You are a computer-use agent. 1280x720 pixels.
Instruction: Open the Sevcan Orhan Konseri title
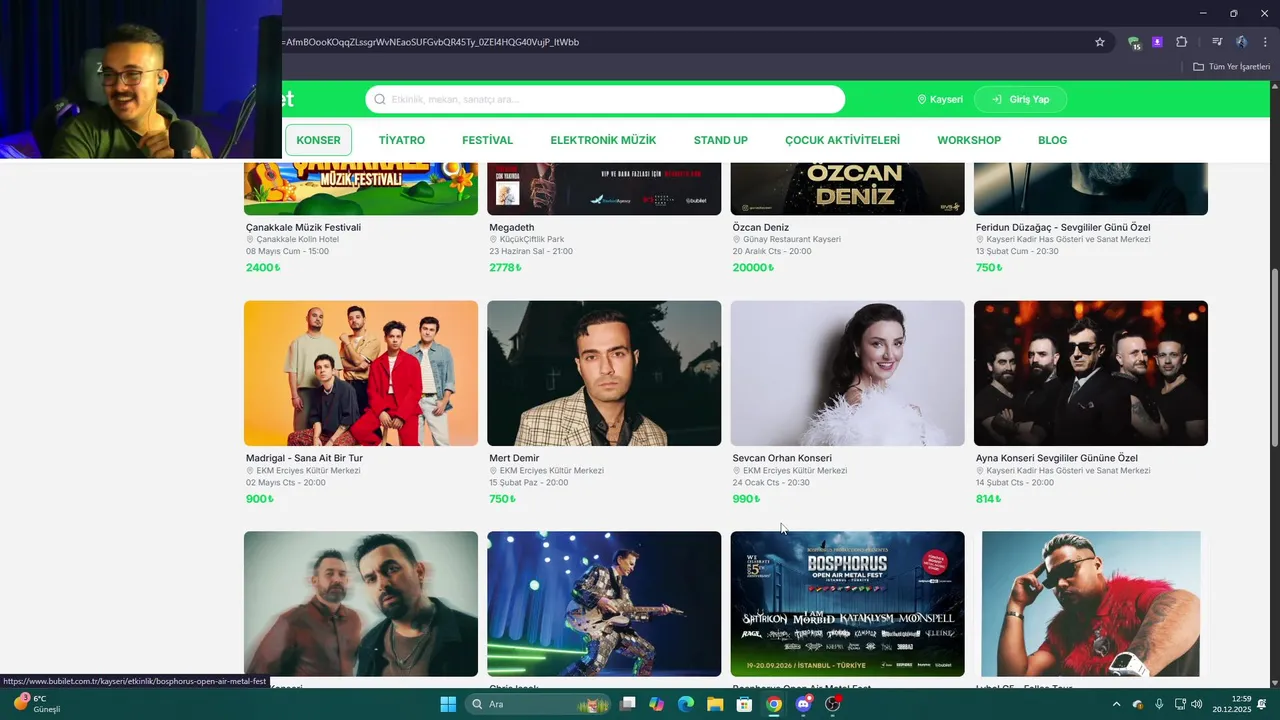[782, 458]
